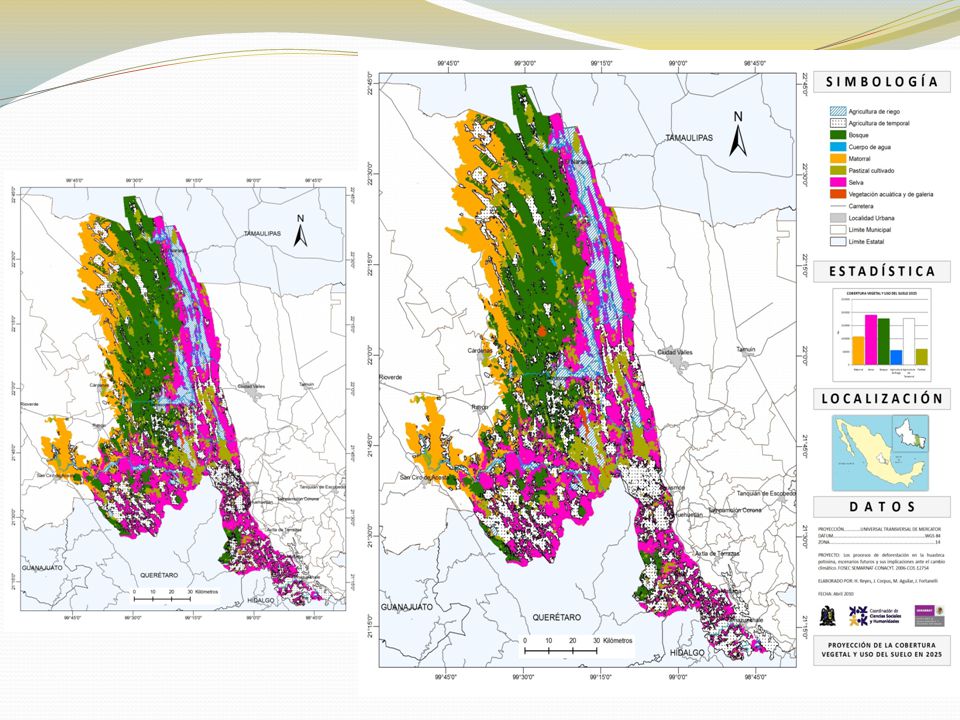Open the land cover bar chart thumbnail
The image size is (960, 720).
tap(882, 334)
